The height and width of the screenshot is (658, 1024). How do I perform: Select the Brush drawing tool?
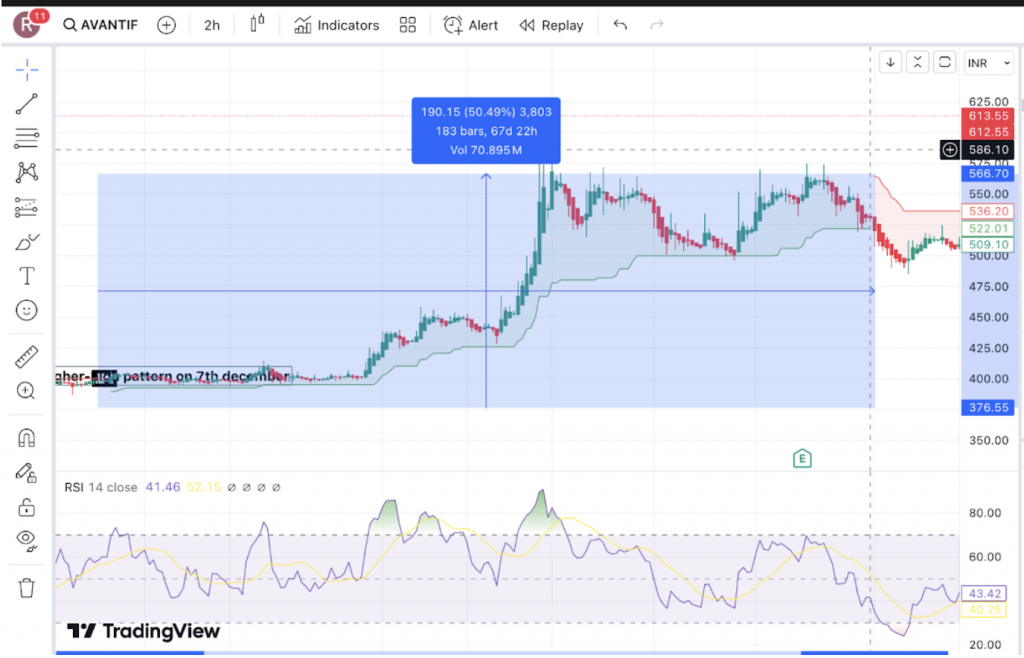(26, 240)
